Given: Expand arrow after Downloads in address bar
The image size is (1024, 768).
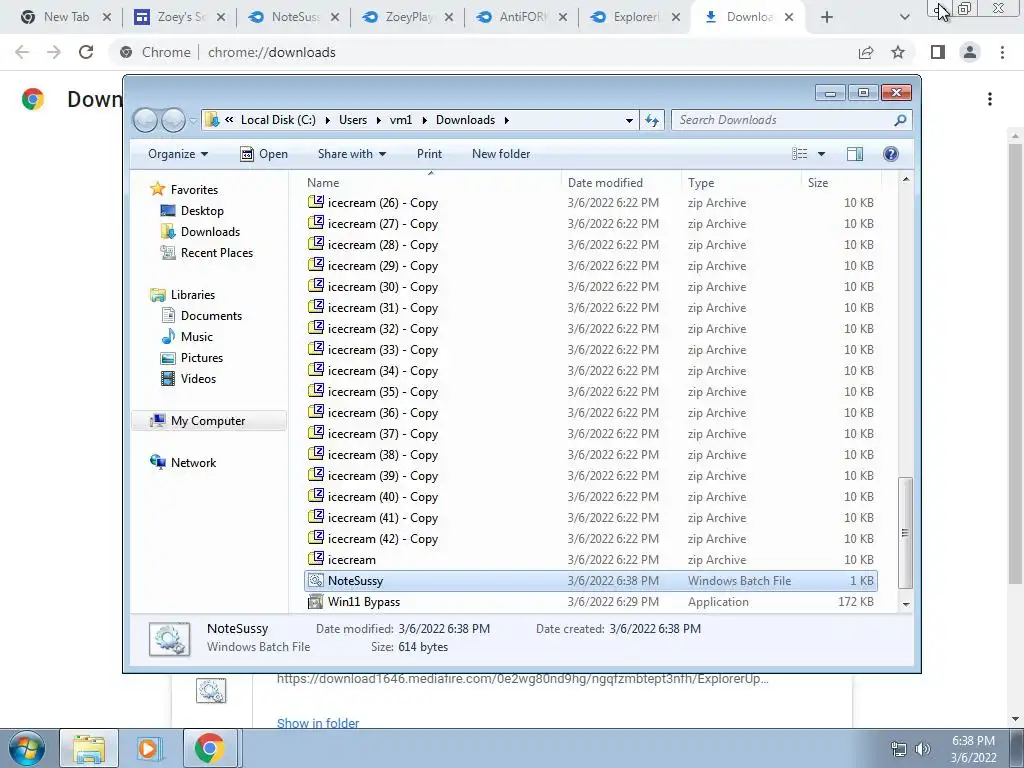Looking at the screenshot, I should point(507,120).
